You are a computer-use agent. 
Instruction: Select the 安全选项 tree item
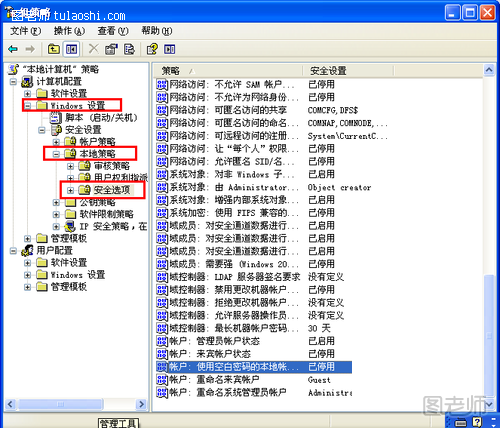[112, 190]
